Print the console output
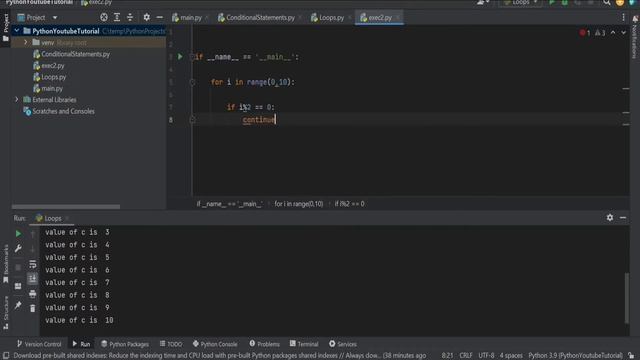The image size is (640, 360). tap(33, 293)
